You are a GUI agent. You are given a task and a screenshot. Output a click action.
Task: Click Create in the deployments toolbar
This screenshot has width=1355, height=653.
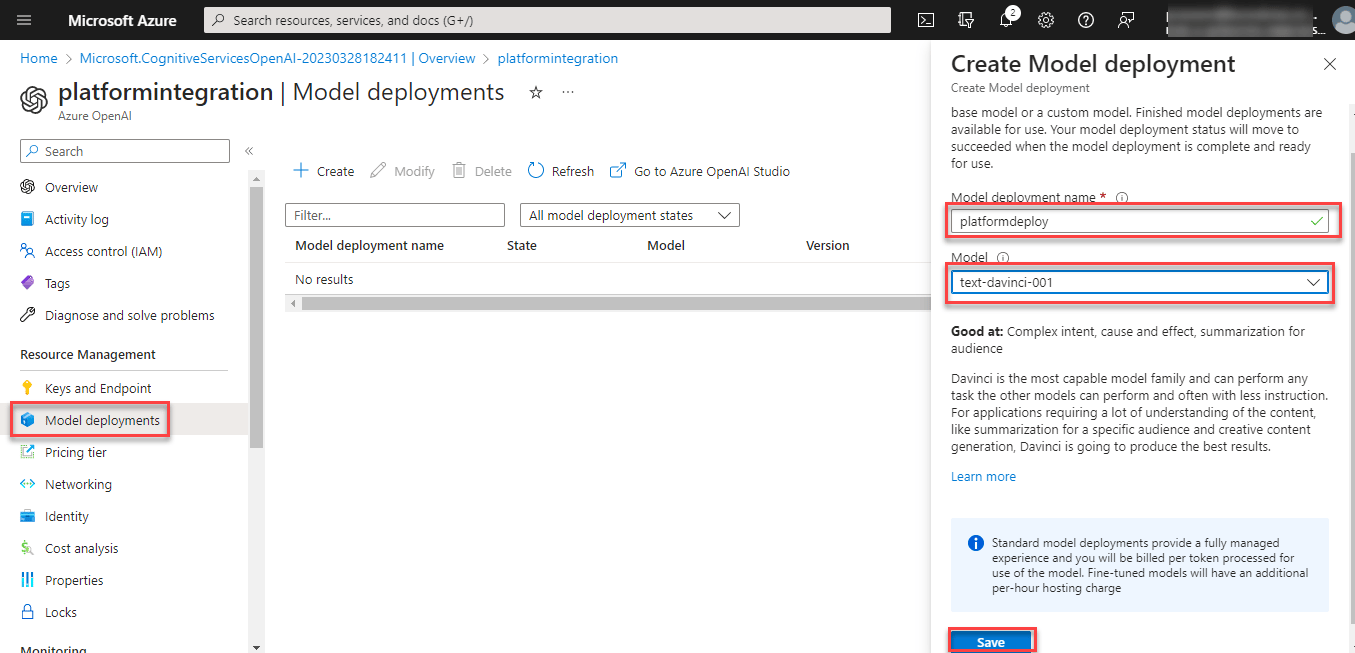[x=323, y=171]
